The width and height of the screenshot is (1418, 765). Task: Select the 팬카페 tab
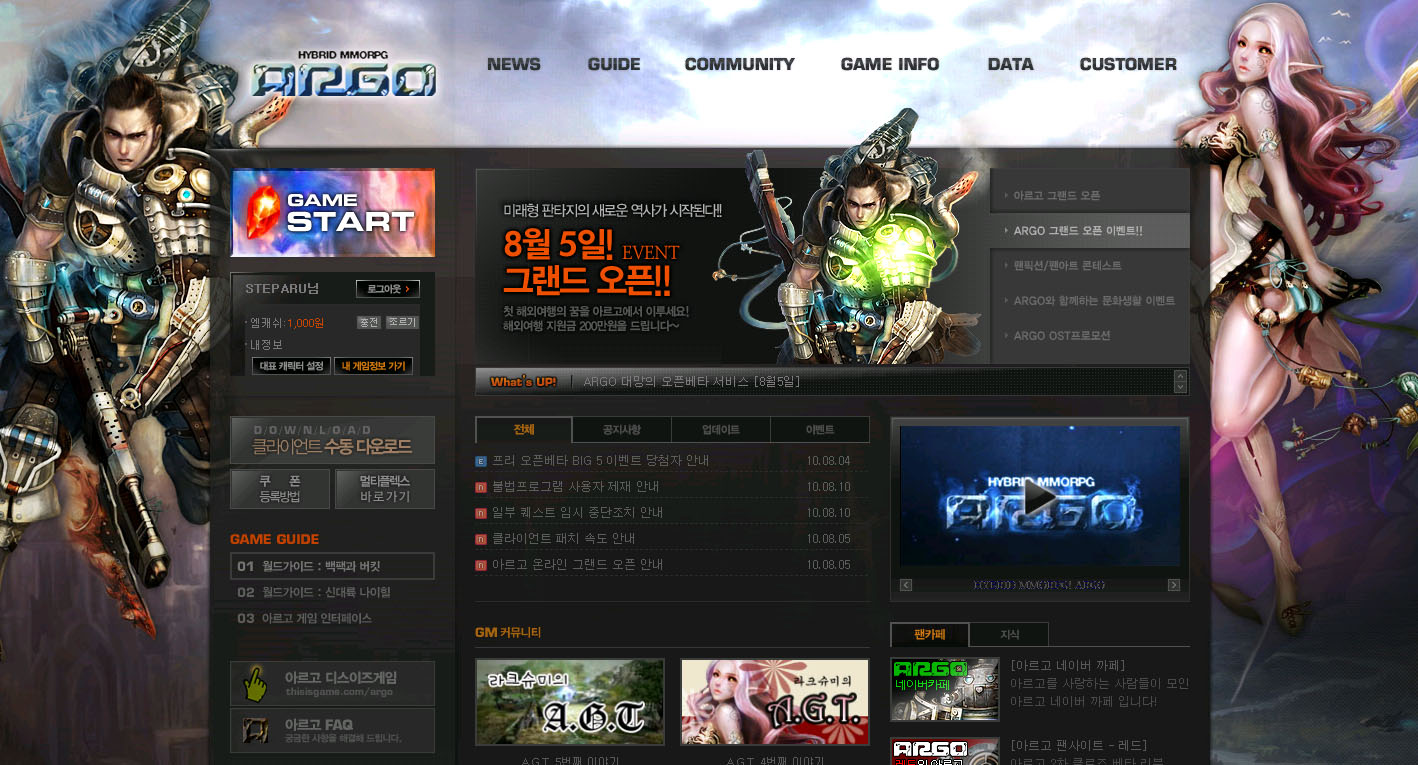click(x=929, y=634)
